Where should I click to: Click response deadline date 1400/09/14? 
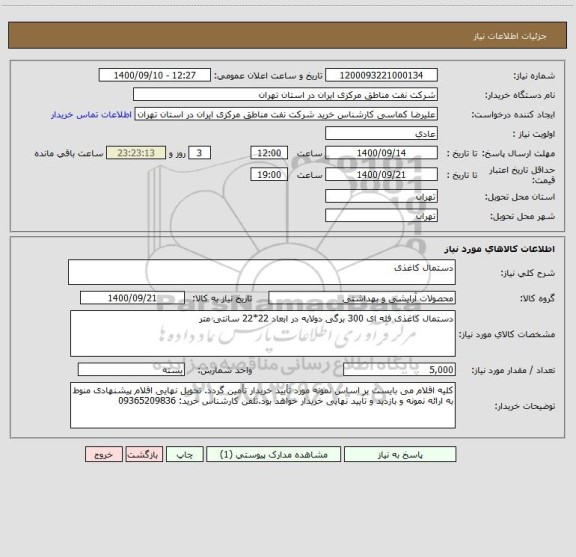tap(381, 153)
